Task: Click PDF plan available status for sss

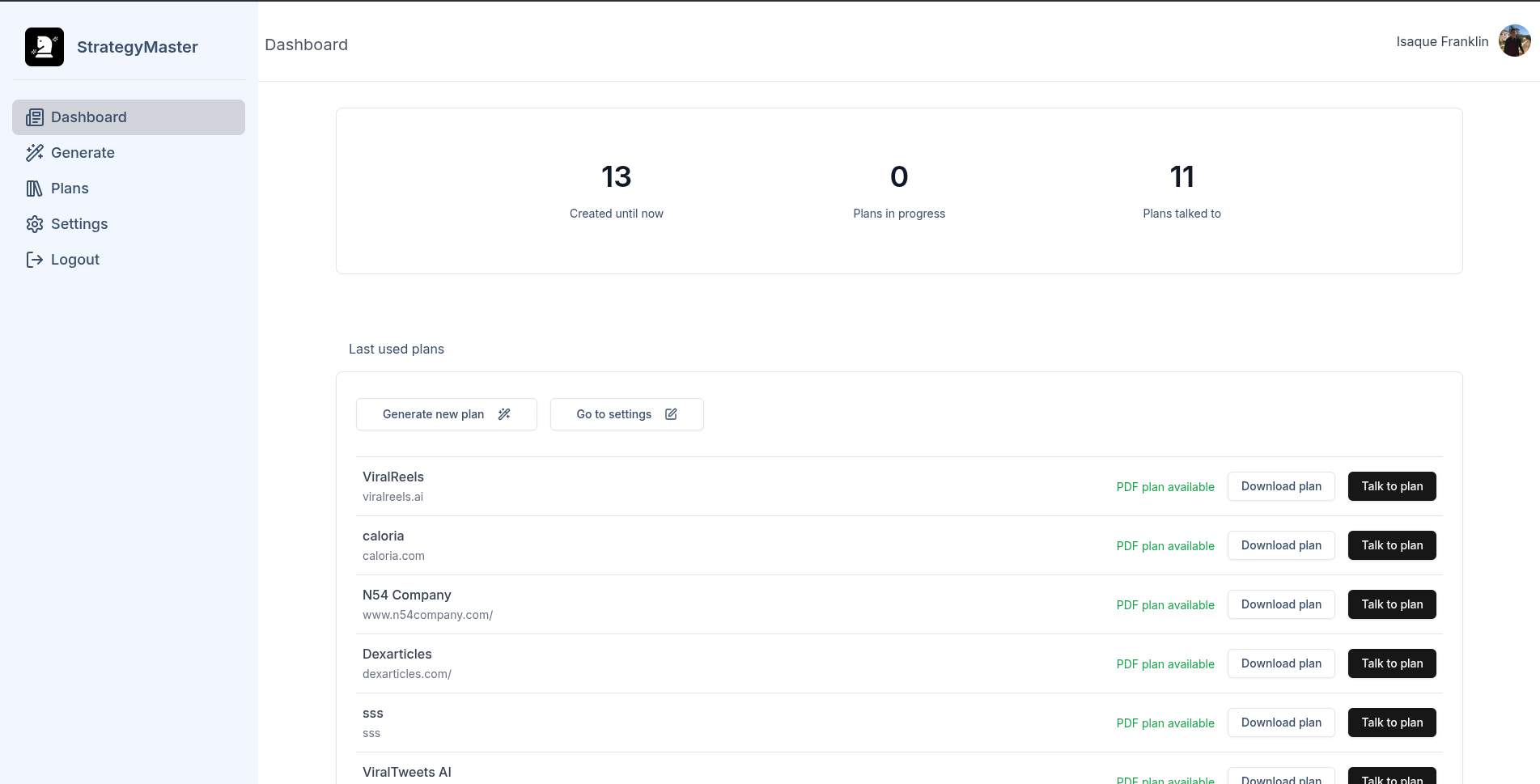Action: [1165, 723]
